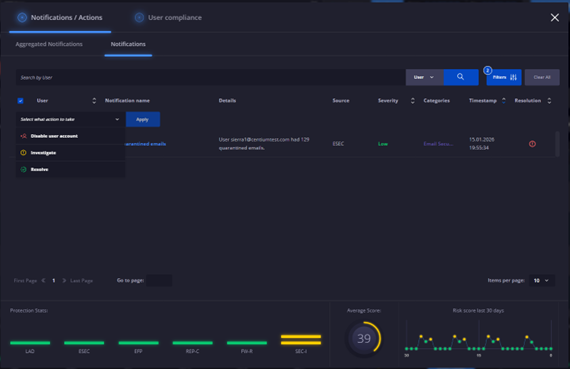Click the green Resolve icon
The width and height of the screenshot is (570, 369).
tap(23, 169)
